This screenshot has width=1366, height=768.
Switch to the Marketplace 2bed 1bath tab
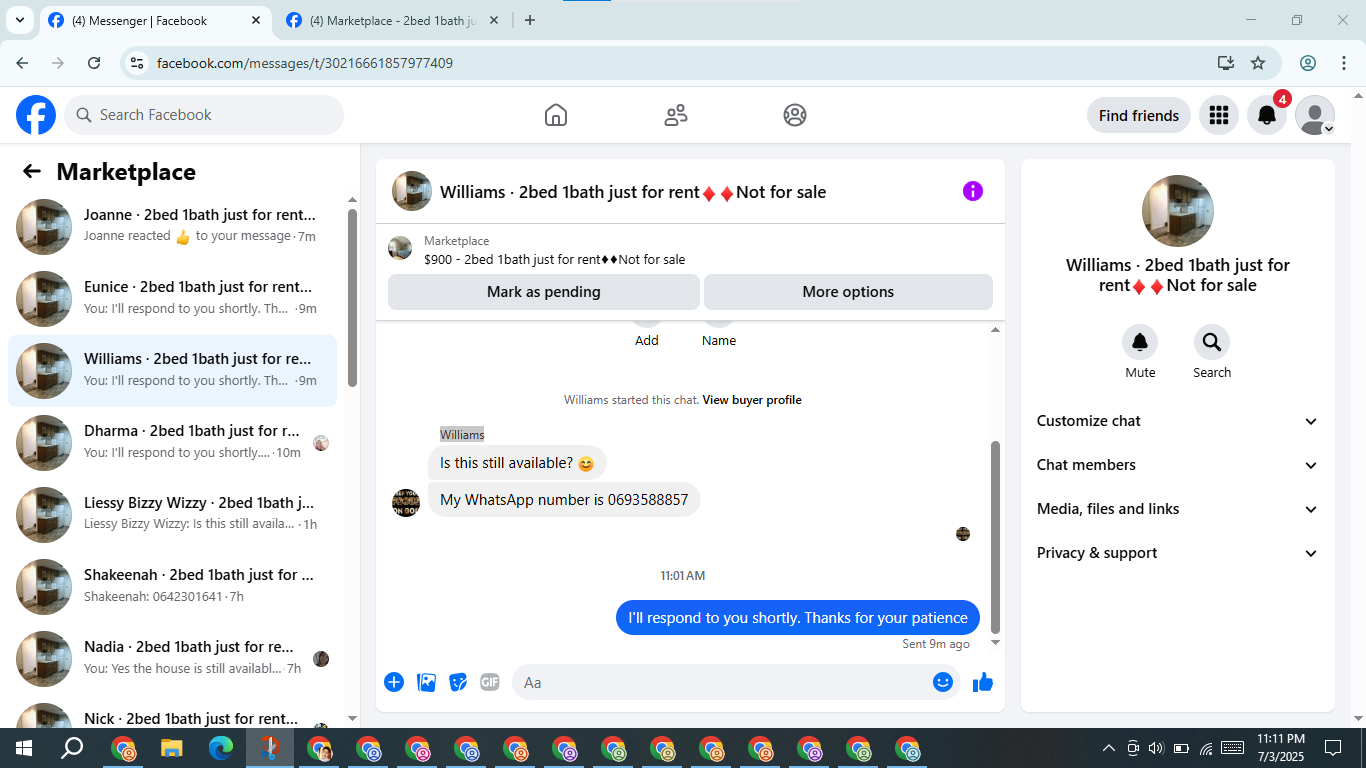point(392,20)
